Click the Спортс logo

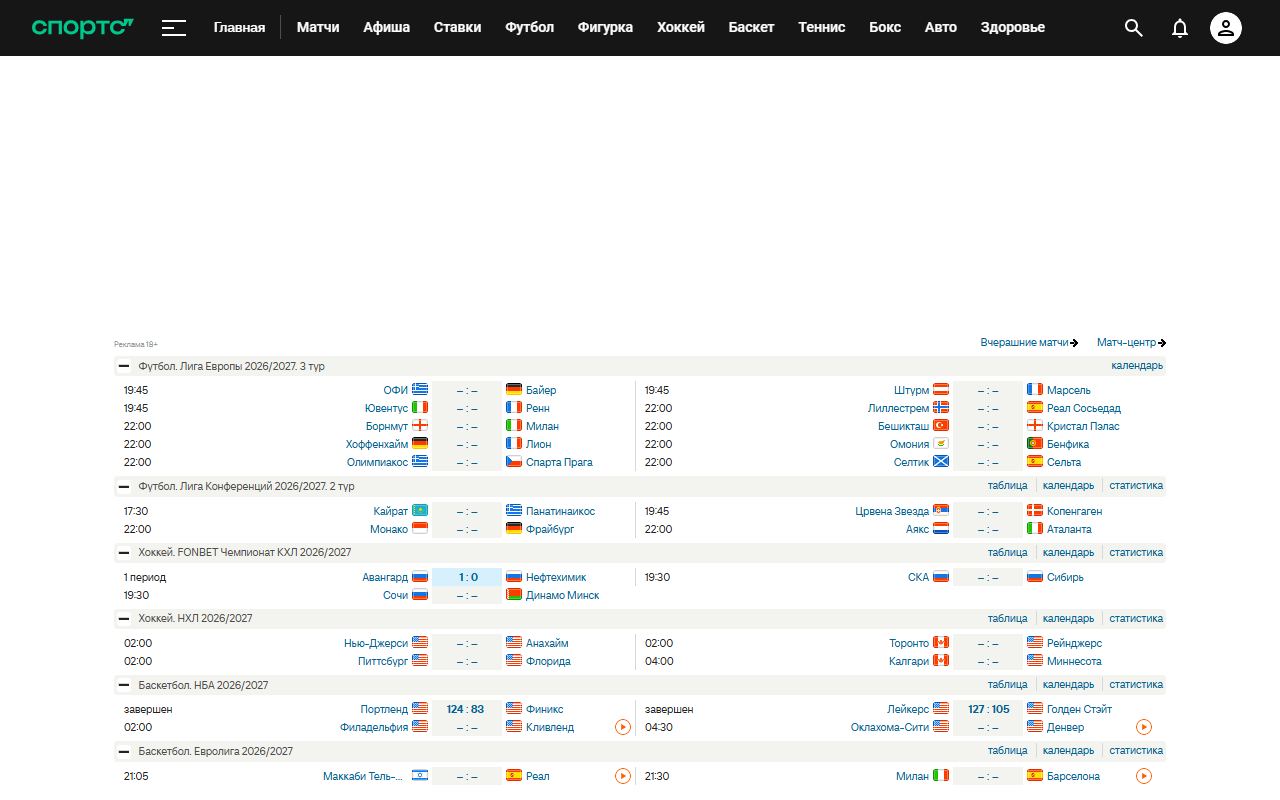coord(83,28)
